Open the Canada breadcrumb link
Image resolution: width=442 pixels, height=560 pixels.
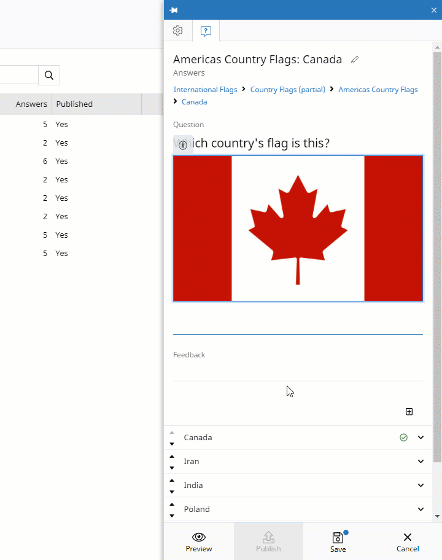[x=194, y=102]
